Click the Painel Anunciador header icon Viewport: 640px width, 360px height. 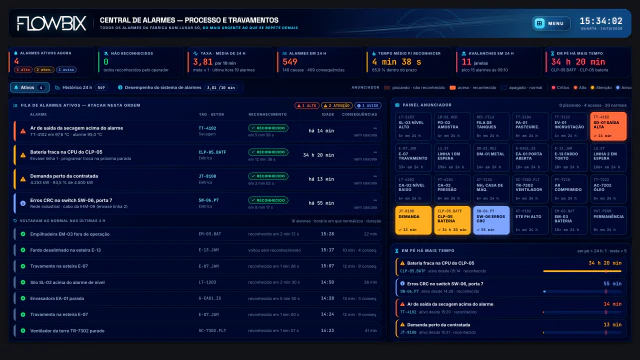[x=397, y=105]
